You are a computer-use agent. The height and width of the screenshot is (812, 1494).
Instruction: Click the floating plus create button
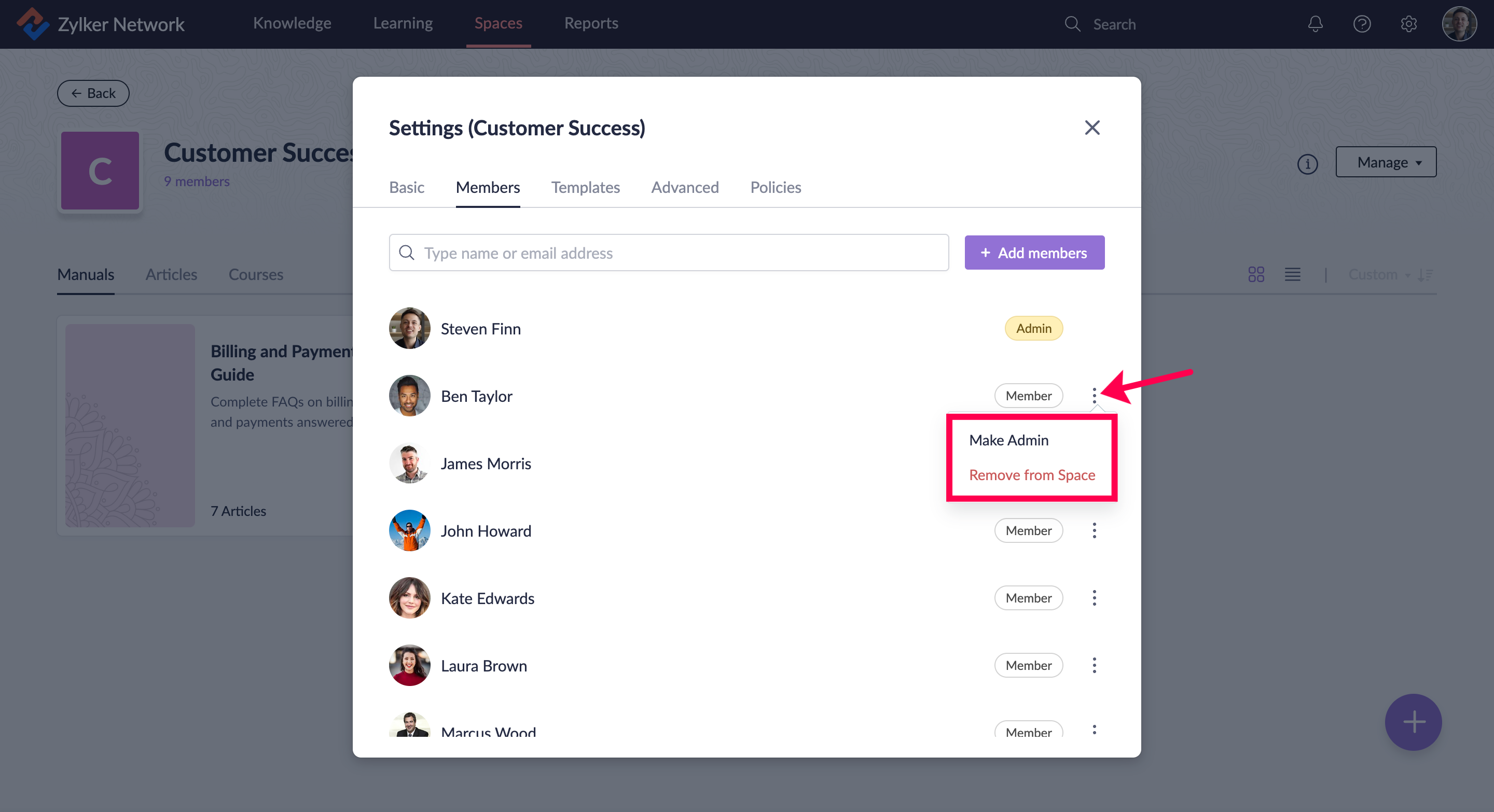pyautogui.click(x=1413, y=722)
